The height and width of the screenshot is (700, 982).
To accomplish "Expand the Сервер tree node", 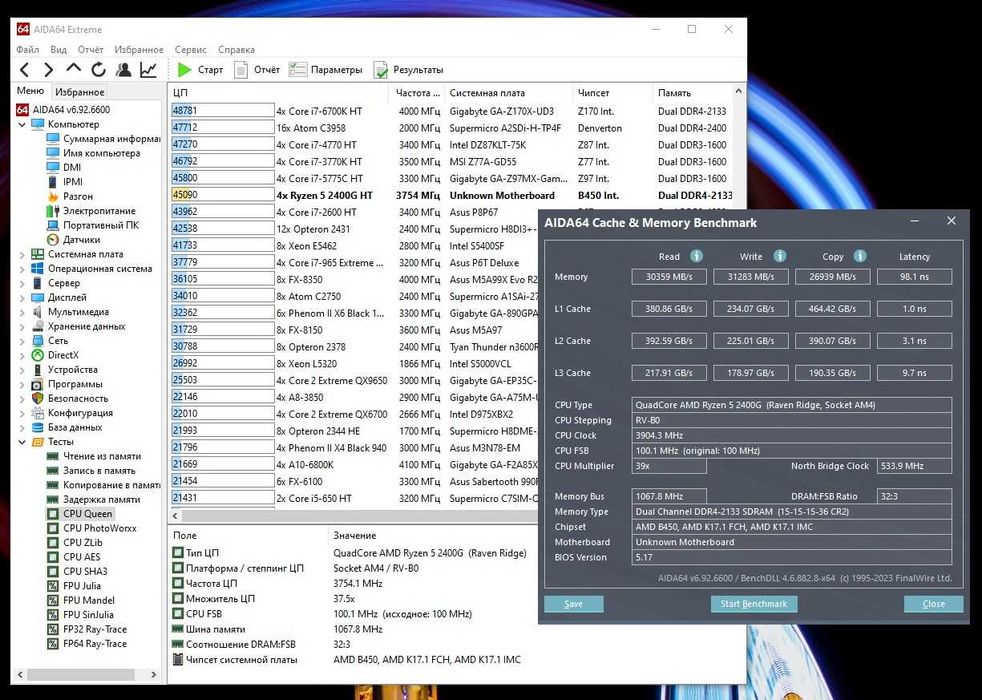I will (x=22, y=283).
